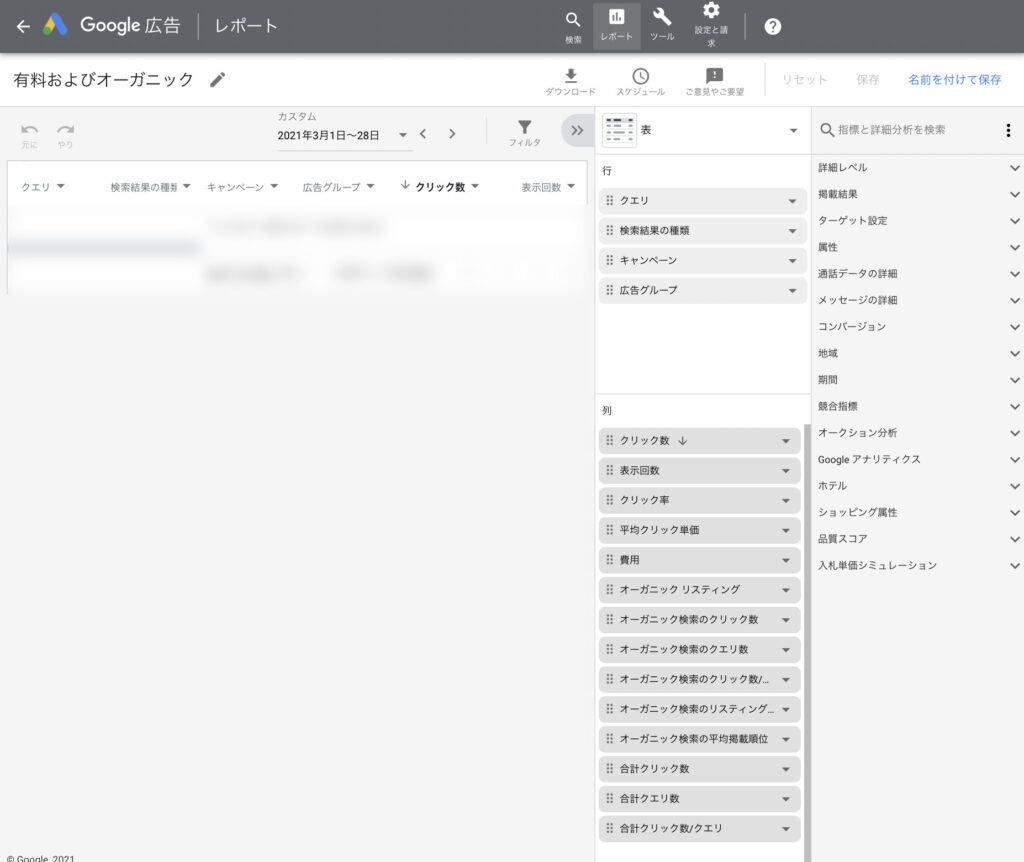Click 名前を付けて保存 button

[954, 80]
